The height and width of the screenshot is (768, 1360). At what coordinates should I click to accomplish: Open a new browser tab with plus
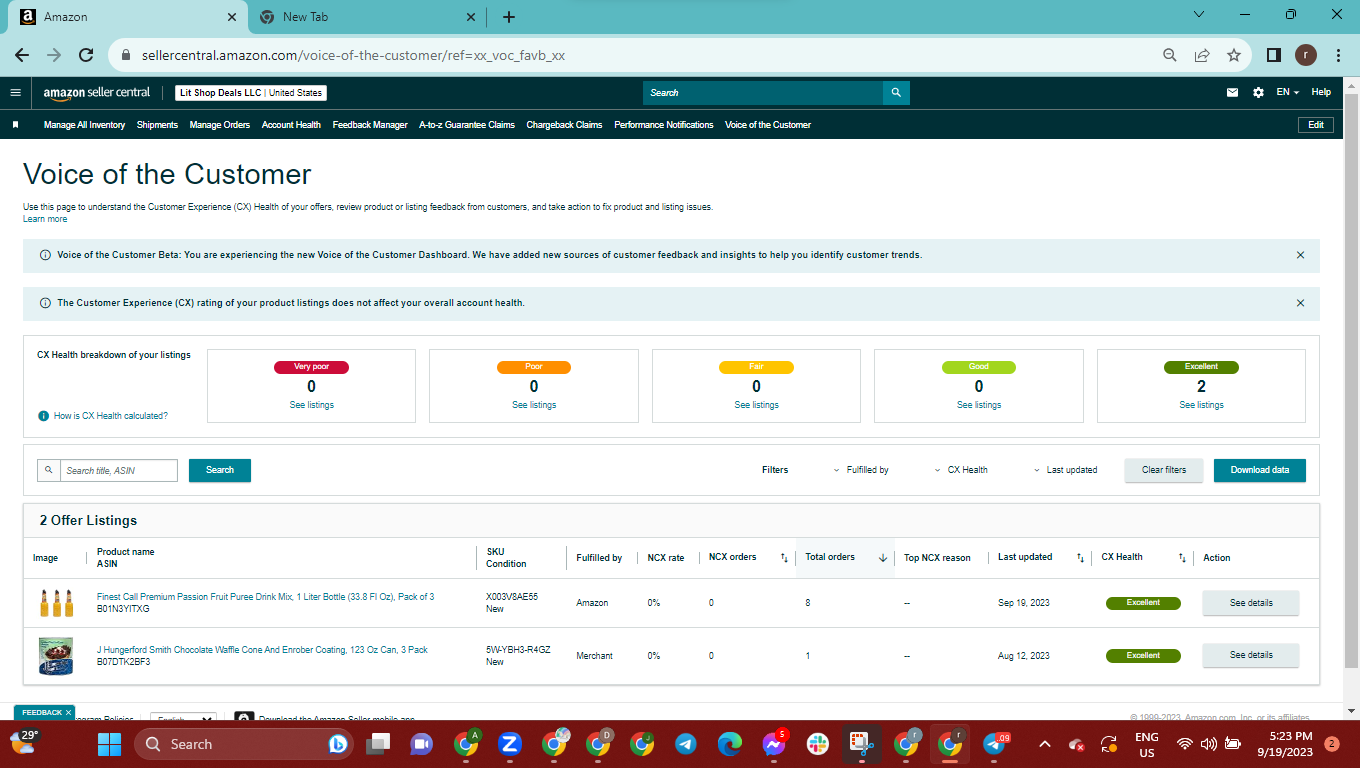(509, 17)
